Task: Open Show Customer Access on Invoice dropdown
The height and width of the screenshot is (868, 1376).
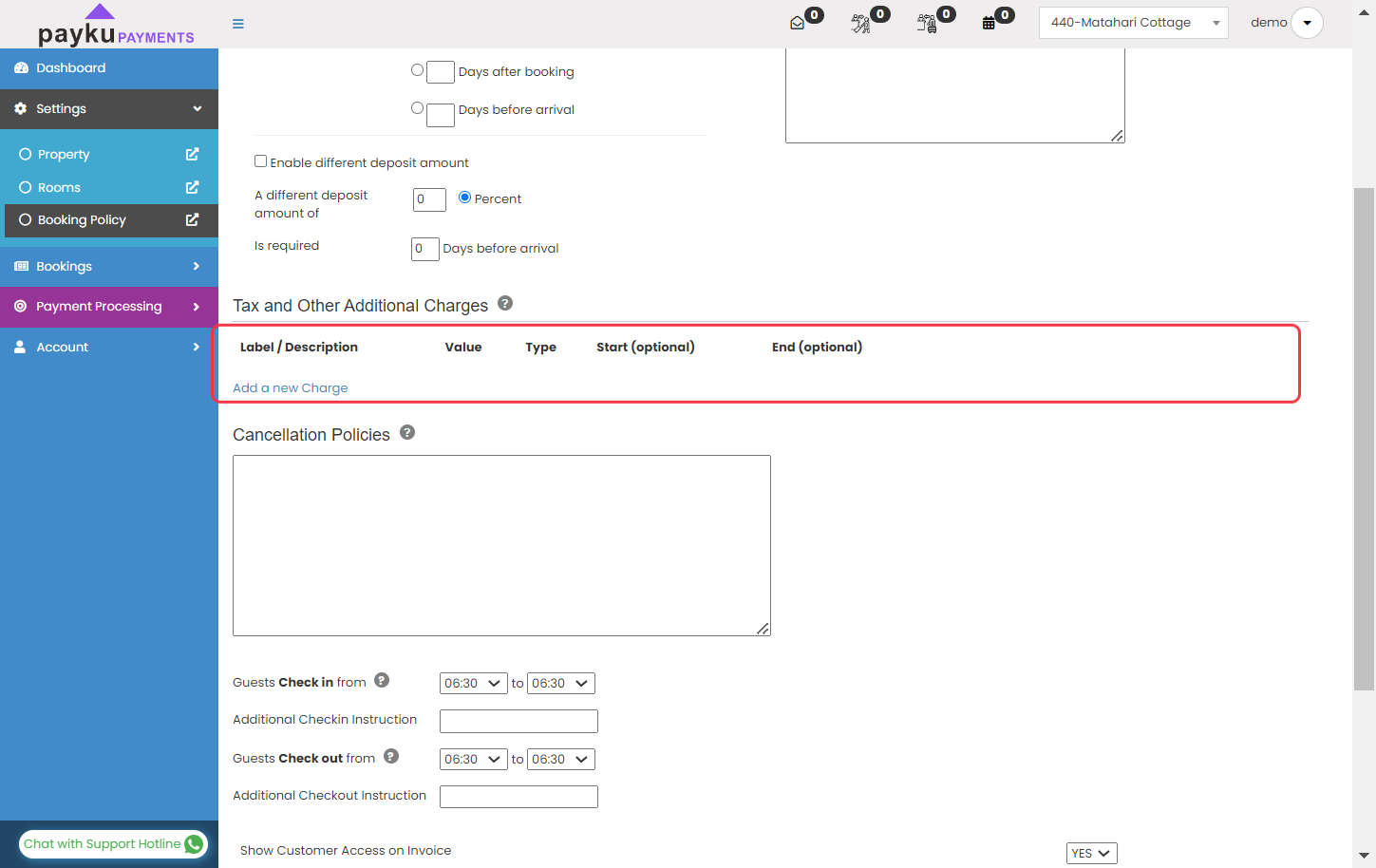Action: coord(1091,853)
